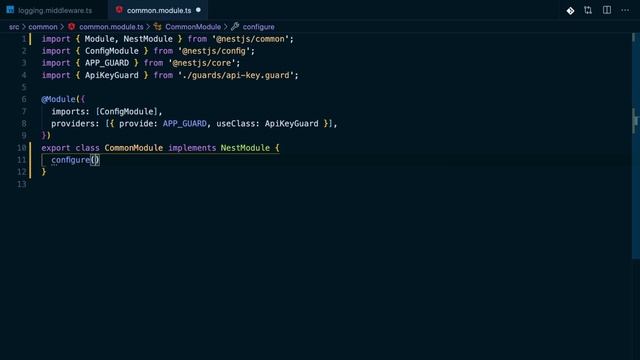Image resolution: width=640 pixels, height=360 pixels.
Task: Click the editor's vertical scrollbar
Action: pos(636,146)
